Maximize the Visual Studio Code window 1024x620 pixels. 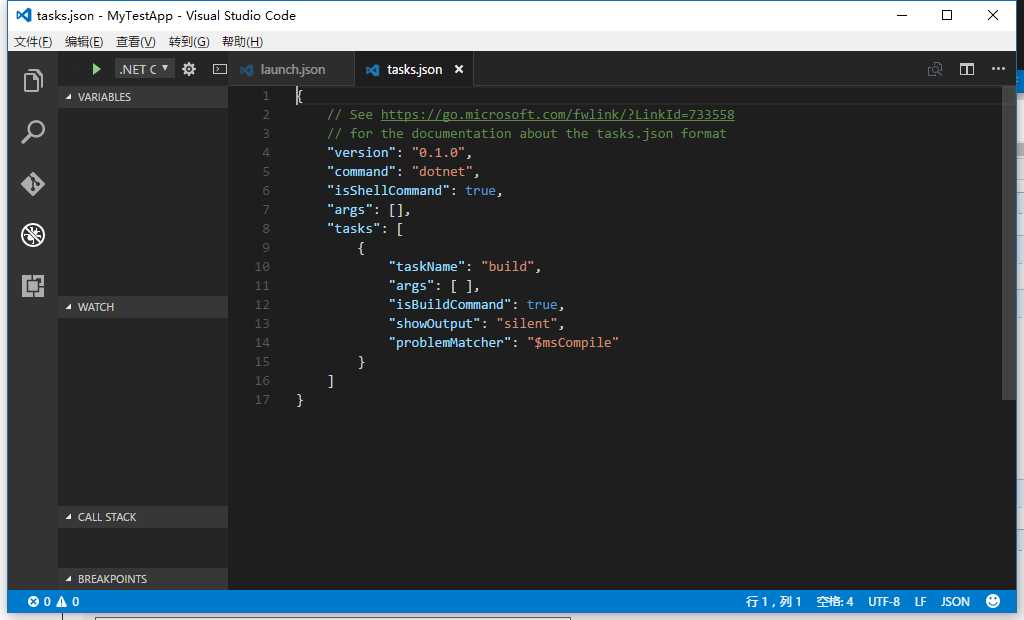point(947,15)
